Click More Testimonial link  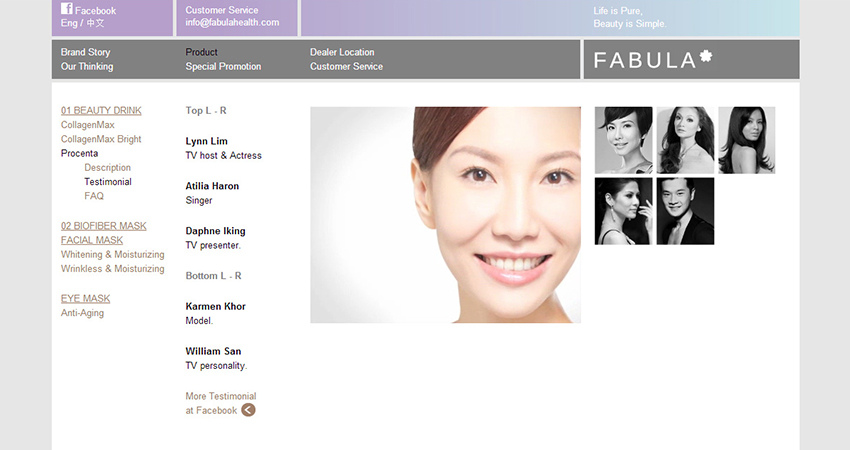click(221, 396)
